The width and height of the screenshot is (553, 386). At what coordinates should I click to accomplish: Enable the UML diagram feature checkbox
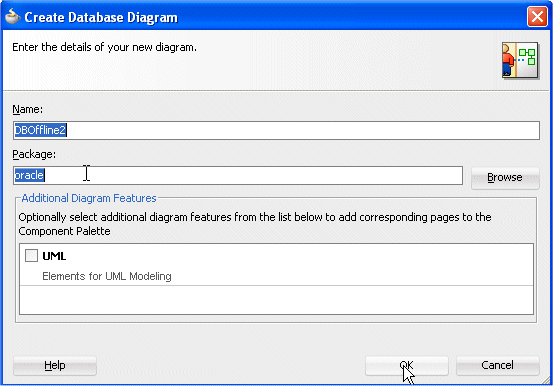tap(31, 255)
